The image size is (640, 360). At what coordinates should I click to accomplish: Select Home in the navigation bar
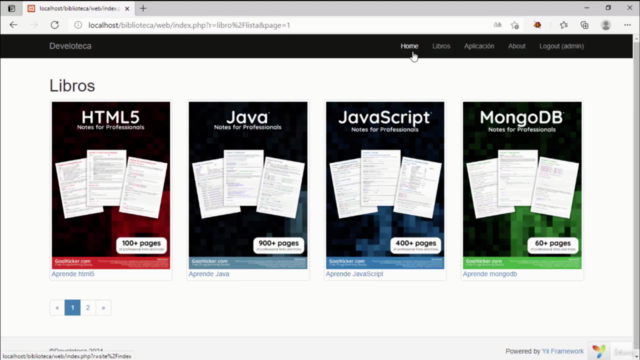[409, 46]
